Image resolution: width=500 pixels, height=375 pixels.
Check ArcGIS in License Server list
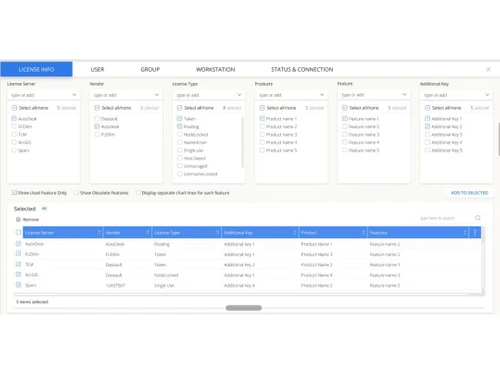point(14,142)
